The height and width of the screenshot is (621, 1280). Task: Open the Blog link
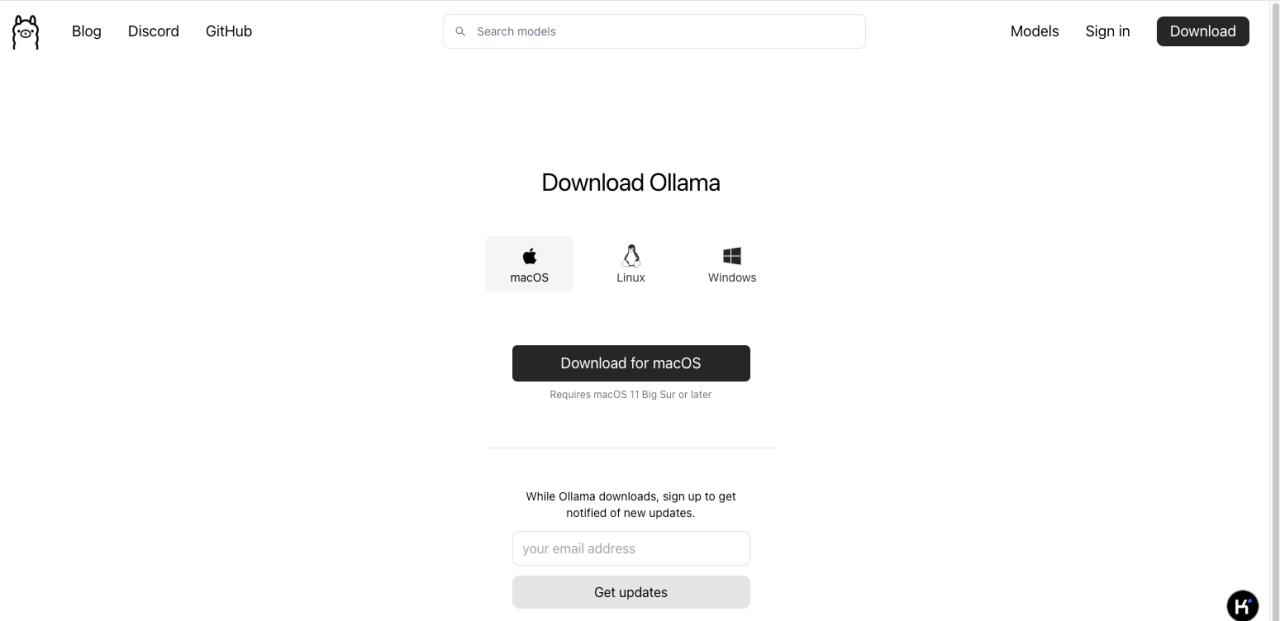[86, 31]
